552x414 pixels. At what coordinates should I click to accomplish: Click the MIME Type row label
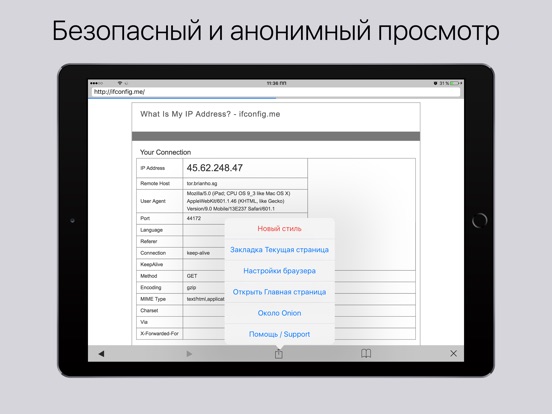point(153,299)
